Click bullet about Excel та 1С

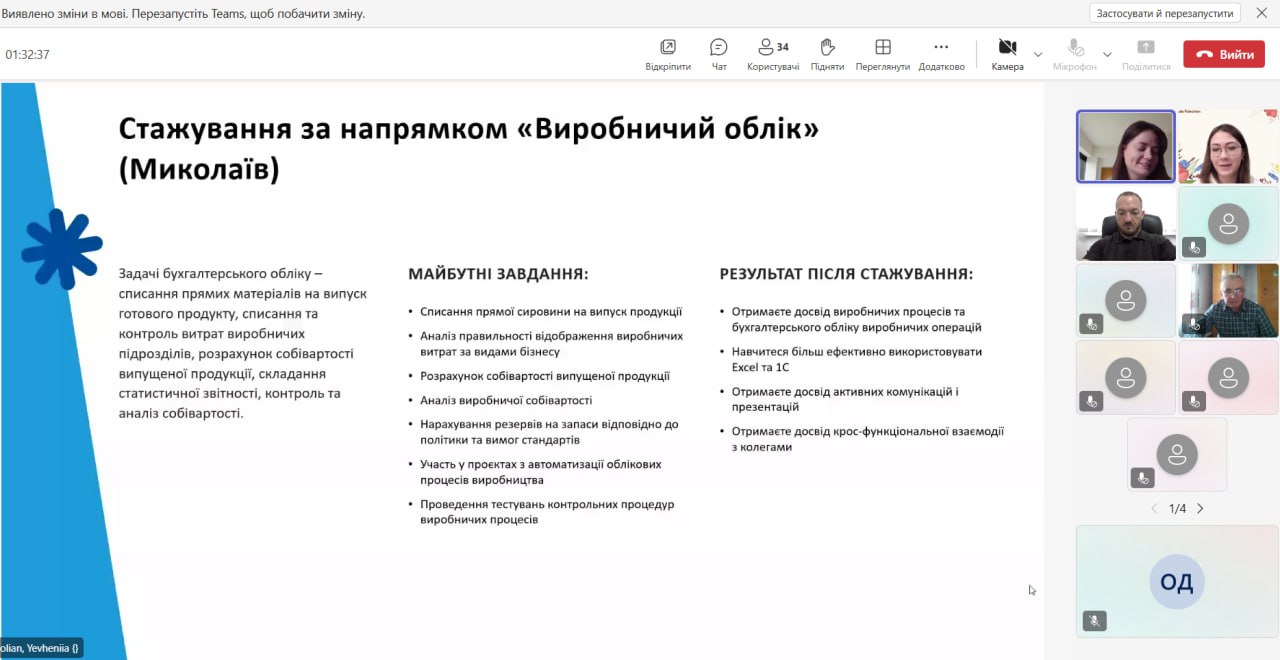857,359
